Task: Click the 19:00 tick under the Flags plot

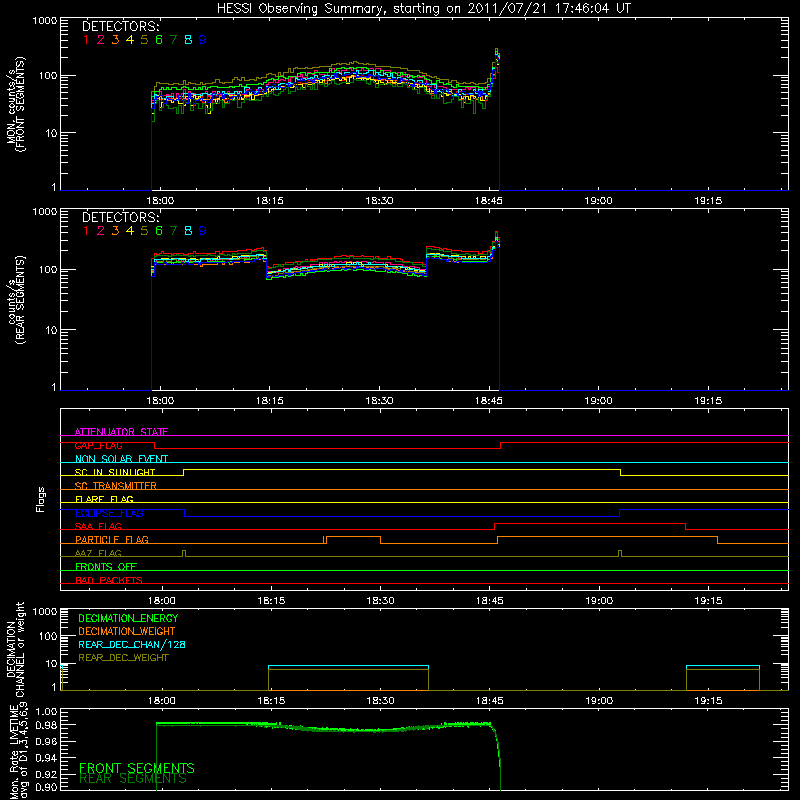Action: pyautogui.click(x=599, y=601)
